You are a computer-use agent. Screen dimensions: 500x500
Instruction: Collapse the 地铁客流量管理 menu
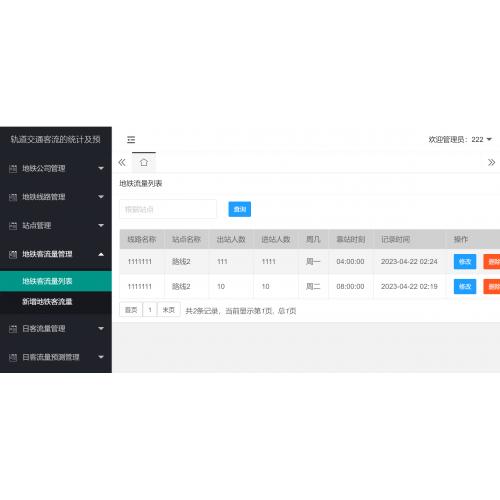[56, 254]
